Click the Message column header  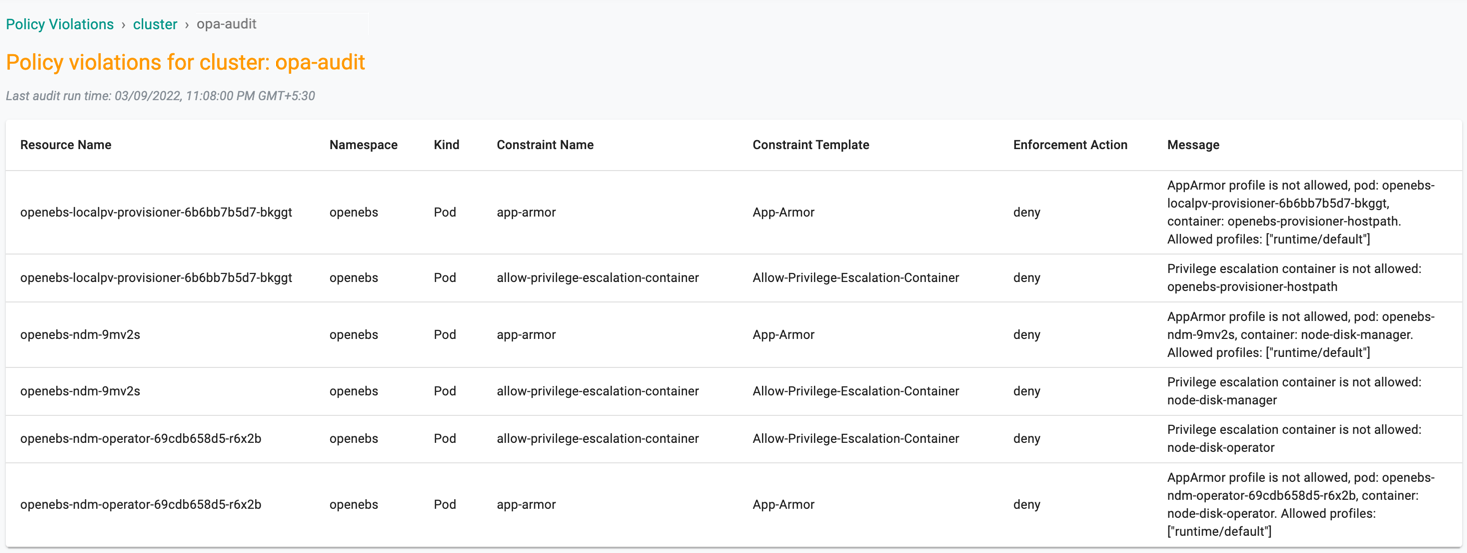point(1193,145)
